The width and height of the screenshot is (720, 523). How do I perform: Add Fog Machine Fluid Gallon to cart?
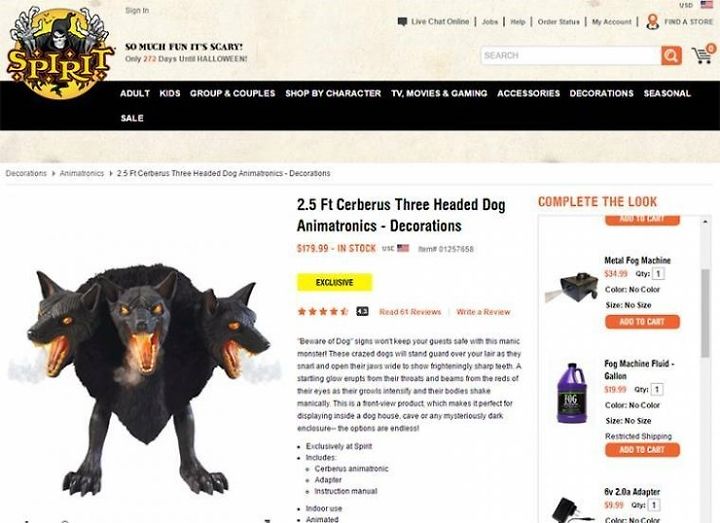pyautogui.click(x=642, y=450)
